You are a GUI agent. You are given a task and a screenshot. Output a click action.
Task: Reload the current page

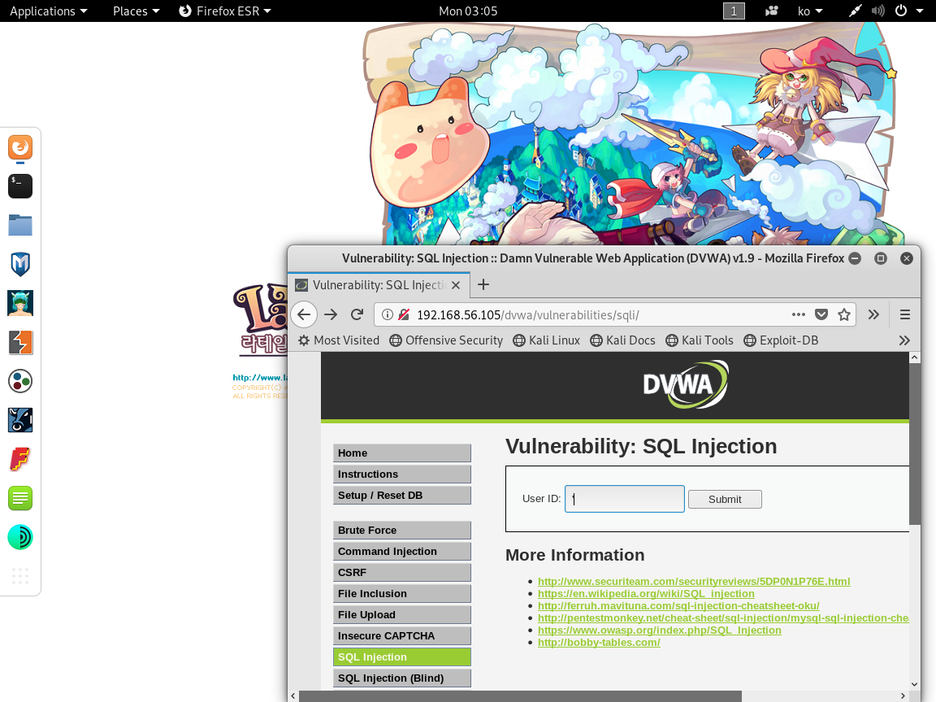tap(357, 315)
